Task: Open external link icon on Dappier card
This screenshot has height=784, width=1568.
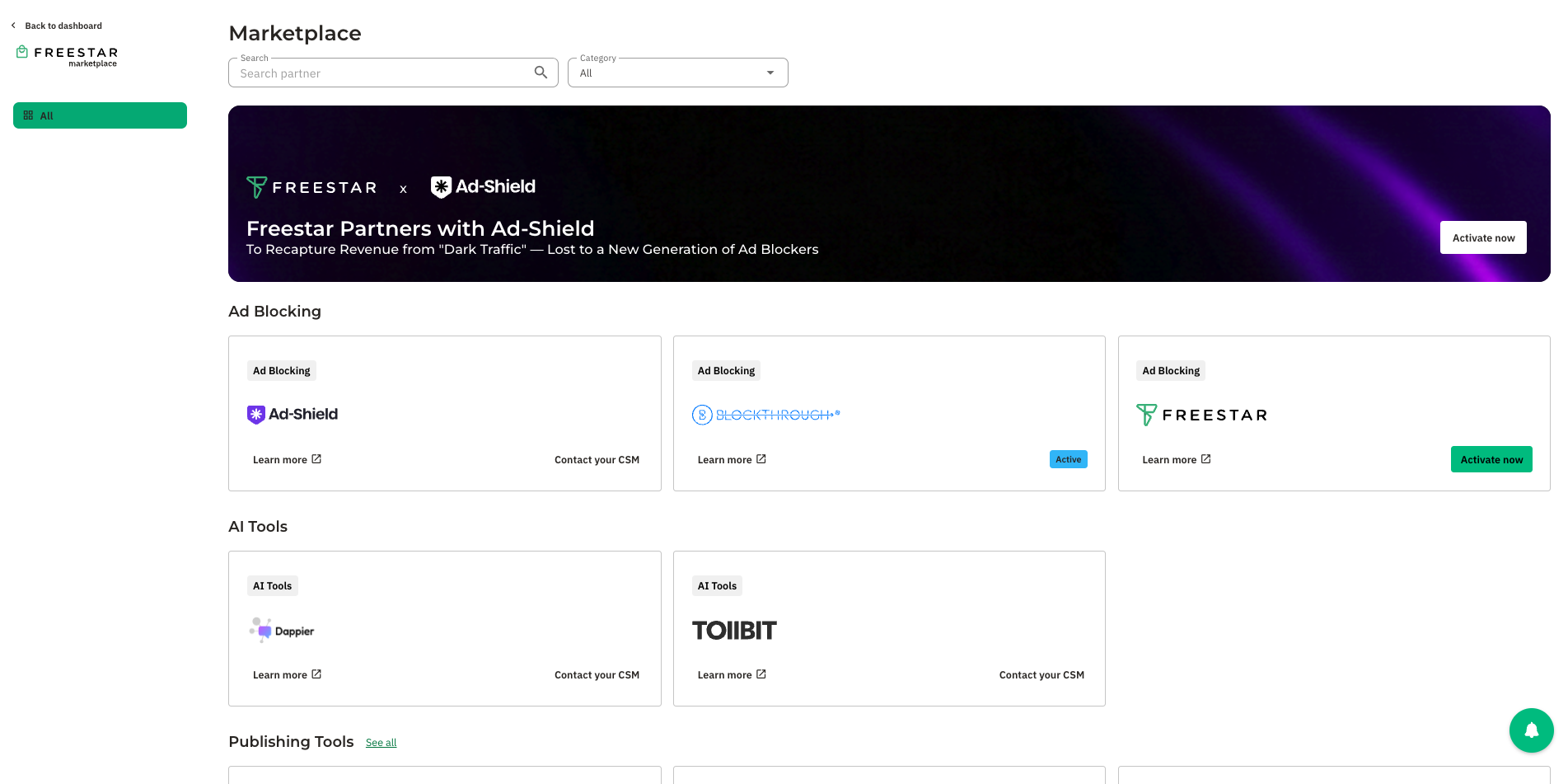Action: (316, 674)
